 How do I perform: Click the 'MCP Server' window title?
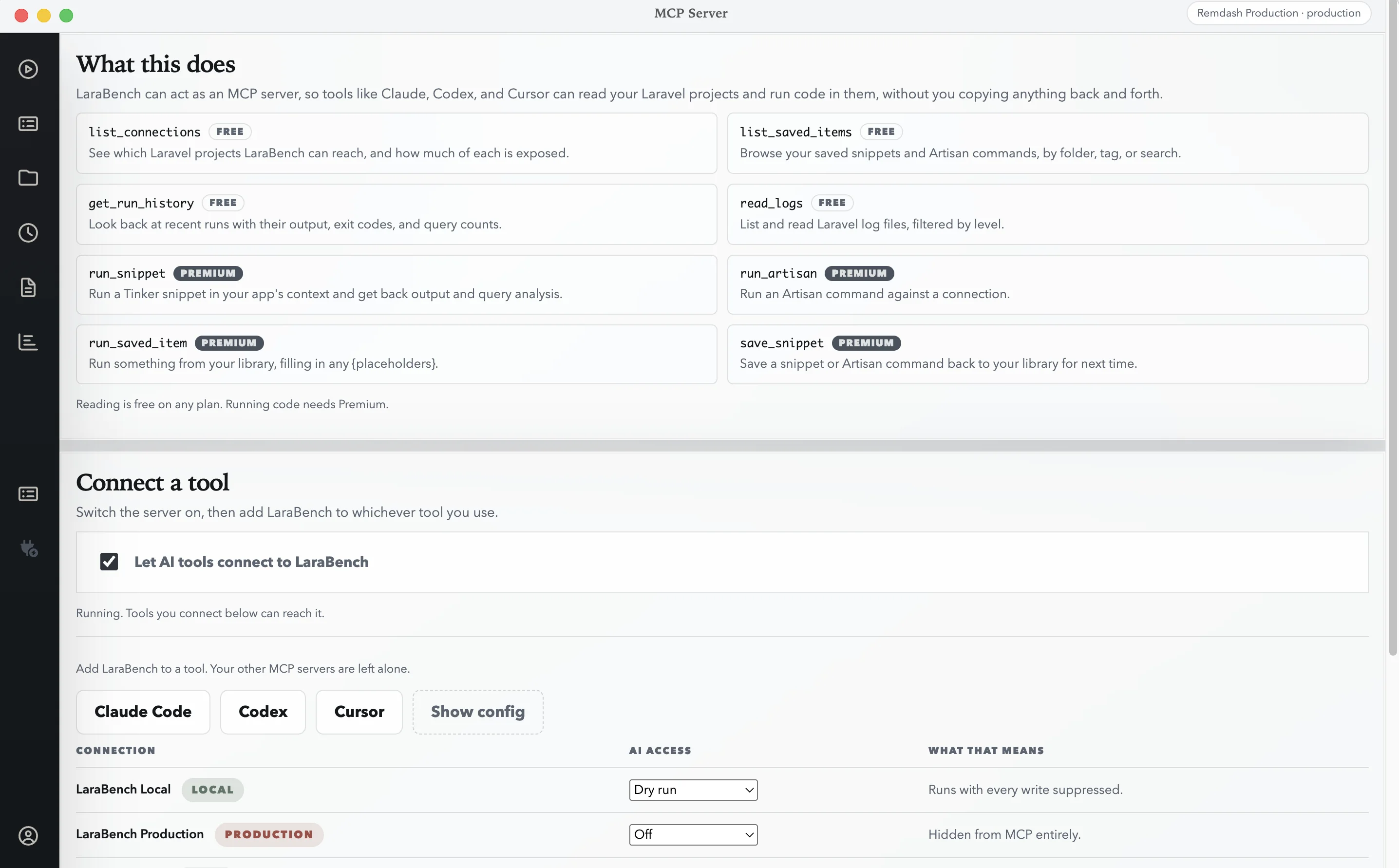click(691, 13)
